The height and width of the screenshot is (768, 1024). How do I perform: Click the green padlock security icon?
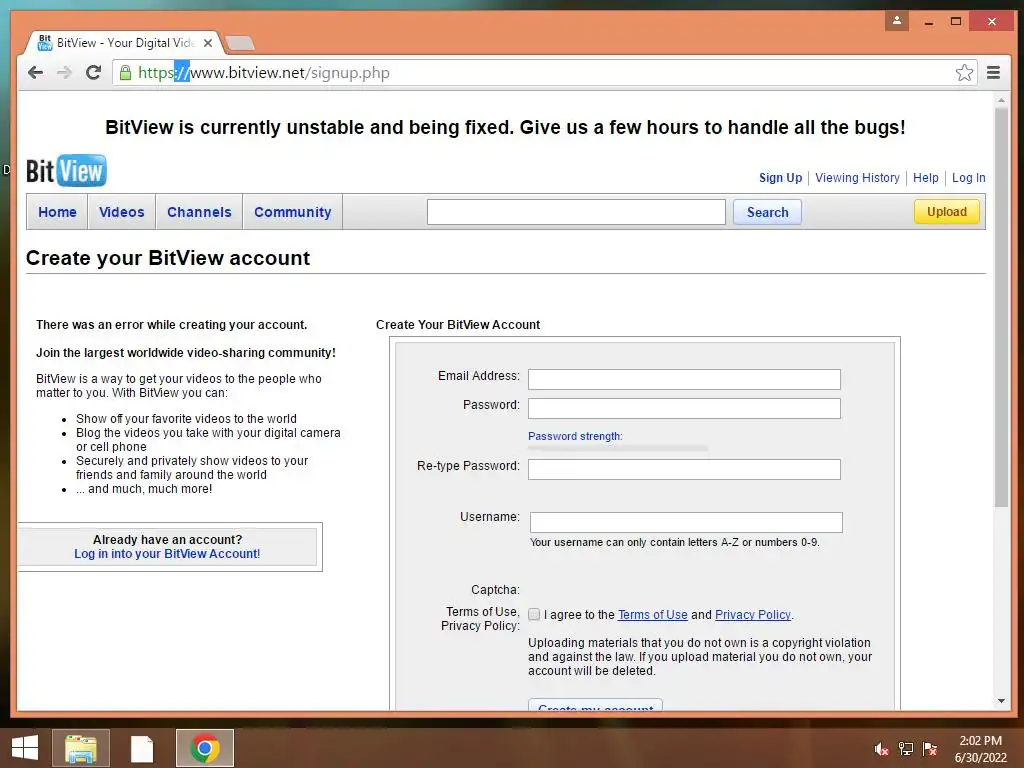(x=125, y=72)
